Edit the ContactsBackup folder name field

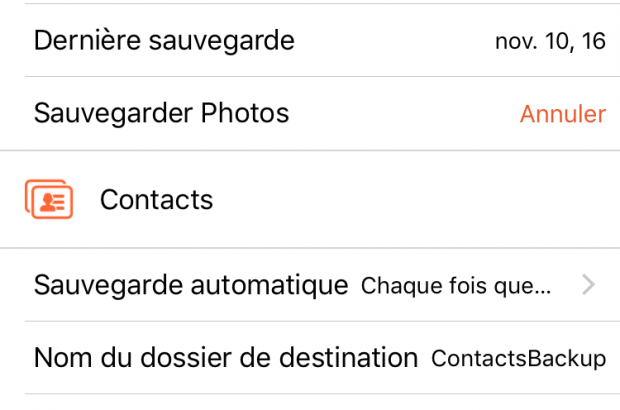click(x=518, y=358)
